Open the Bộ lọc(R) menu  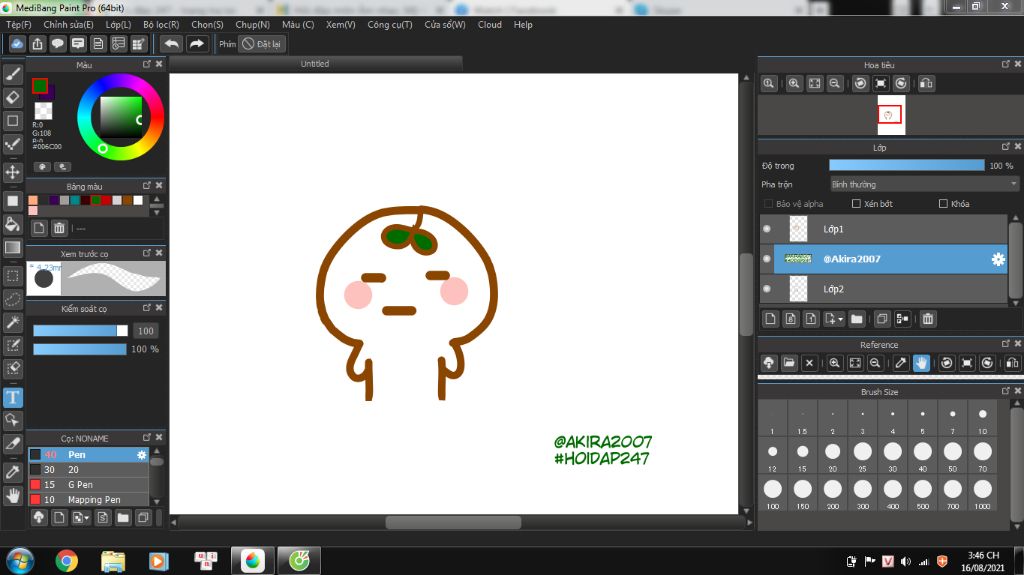click(x=161, y=24)
